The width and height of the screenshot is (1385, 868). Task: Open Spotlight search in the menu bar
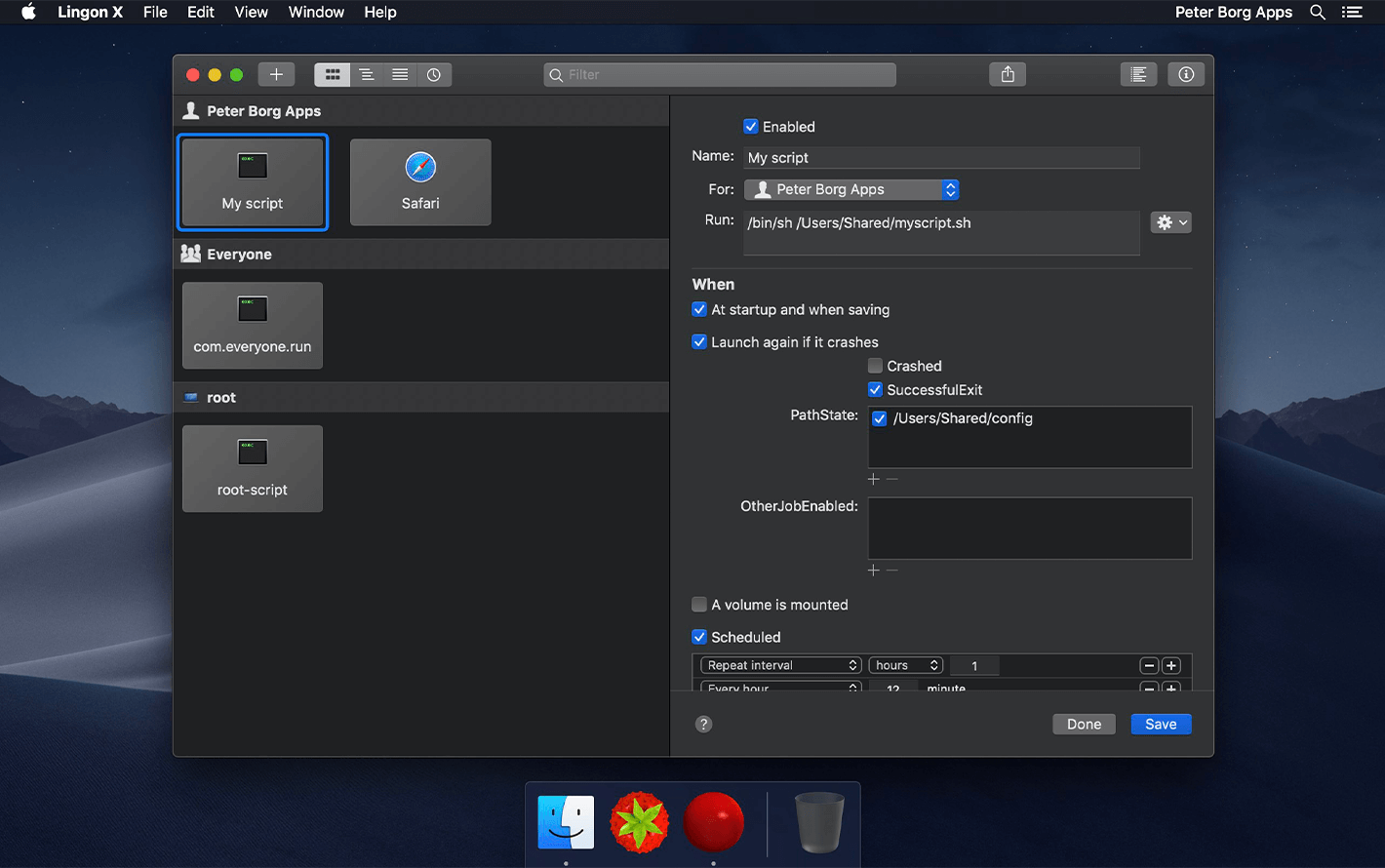(x=1318, y=12)
